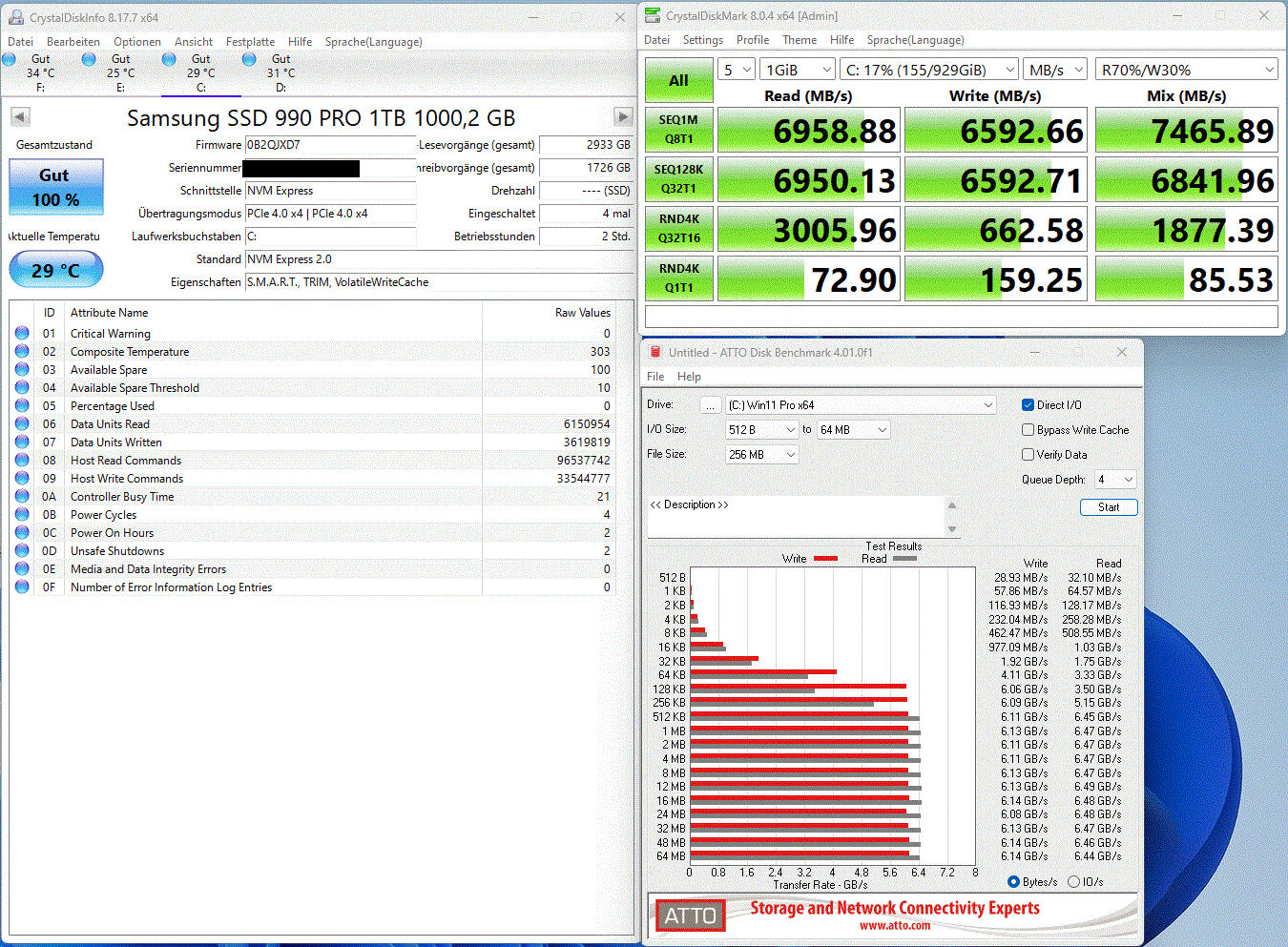Click the drive browse '...' button in ATTO

pyautogui.click(x=710, y=405)
